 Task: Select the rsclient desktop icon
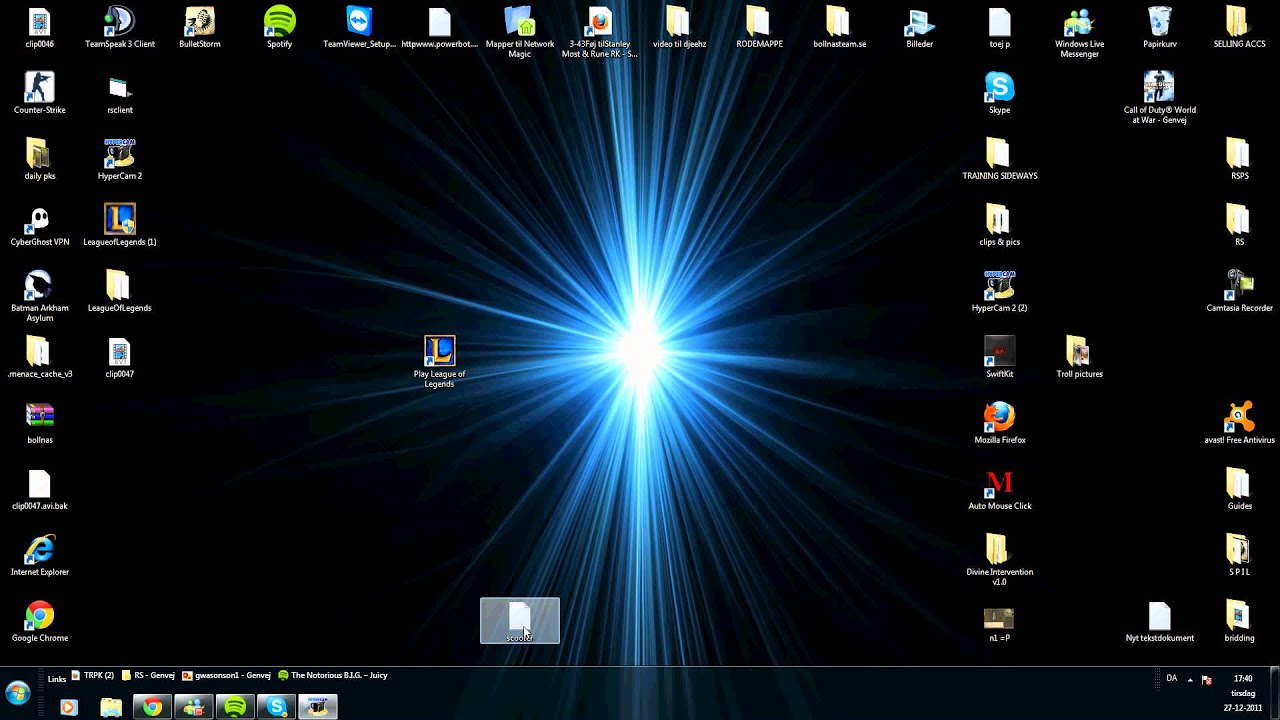coord(120,94)
